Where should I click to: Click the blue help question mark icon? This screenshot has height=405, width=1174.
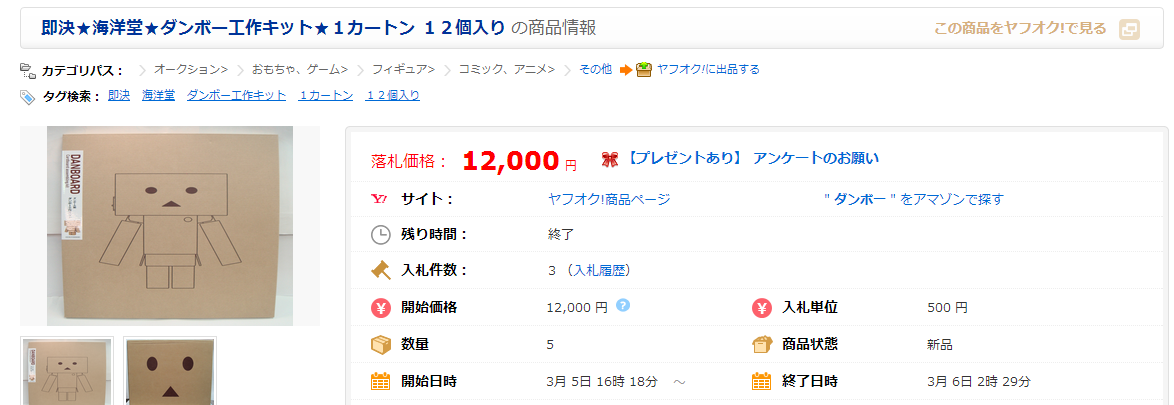pos(623,305)
